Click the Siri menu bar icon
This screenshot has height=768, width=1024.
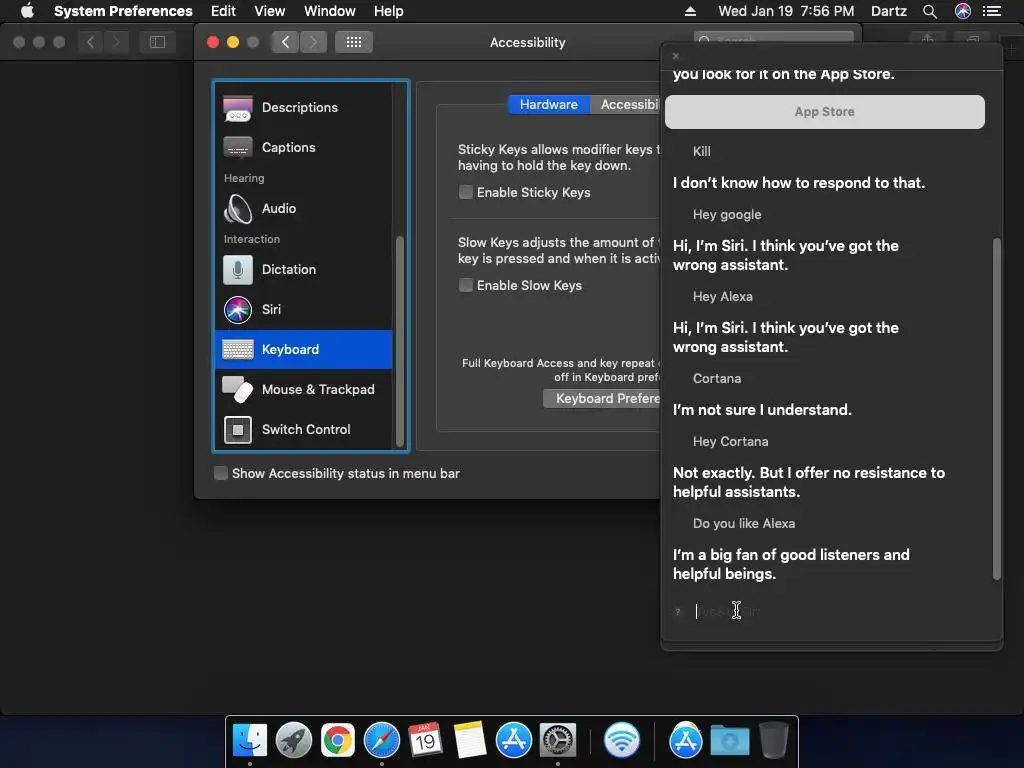(963, 11)
